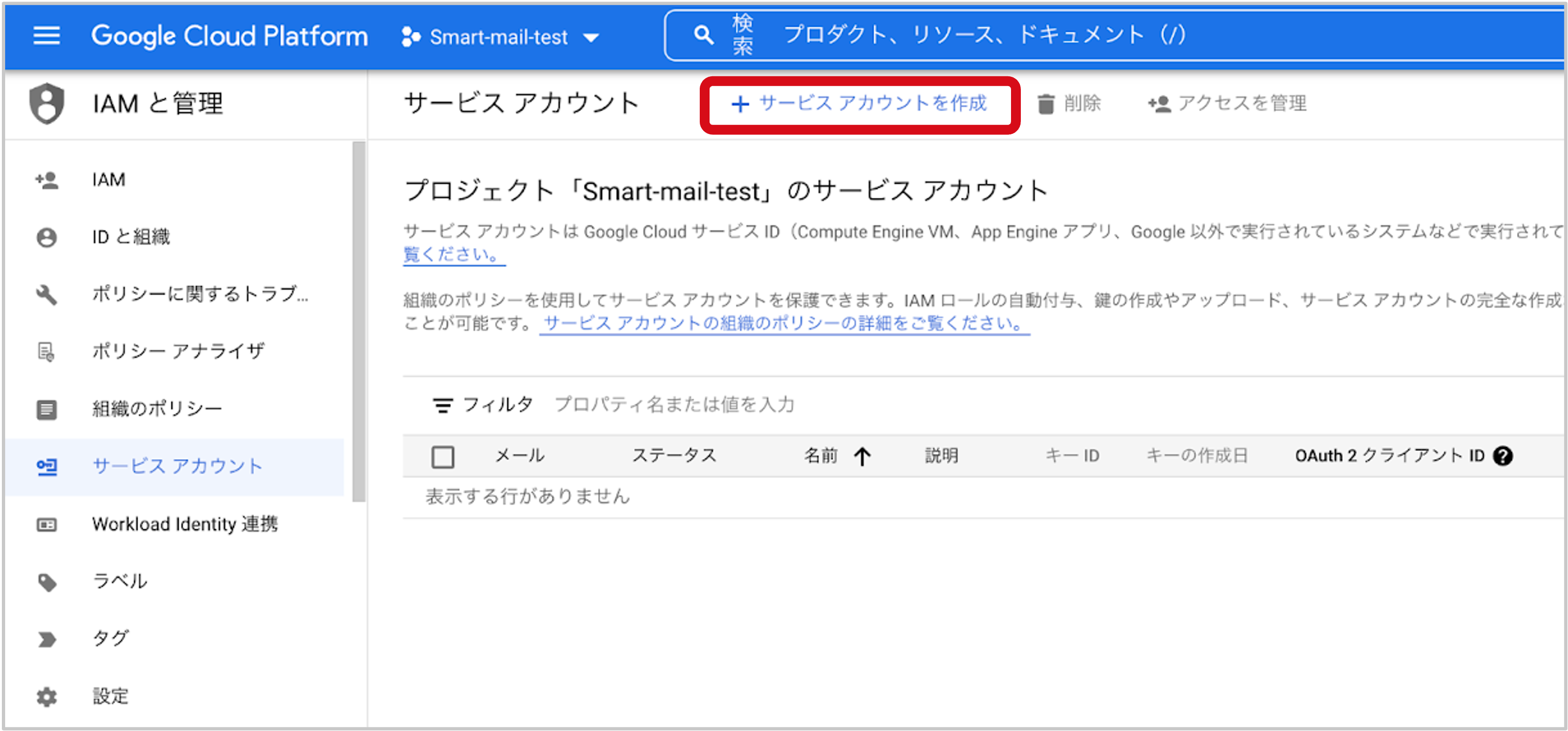Click the OAuth 2 クライアント ID column header
This screenshot has width=1568, height=731.
[1390, 455]
